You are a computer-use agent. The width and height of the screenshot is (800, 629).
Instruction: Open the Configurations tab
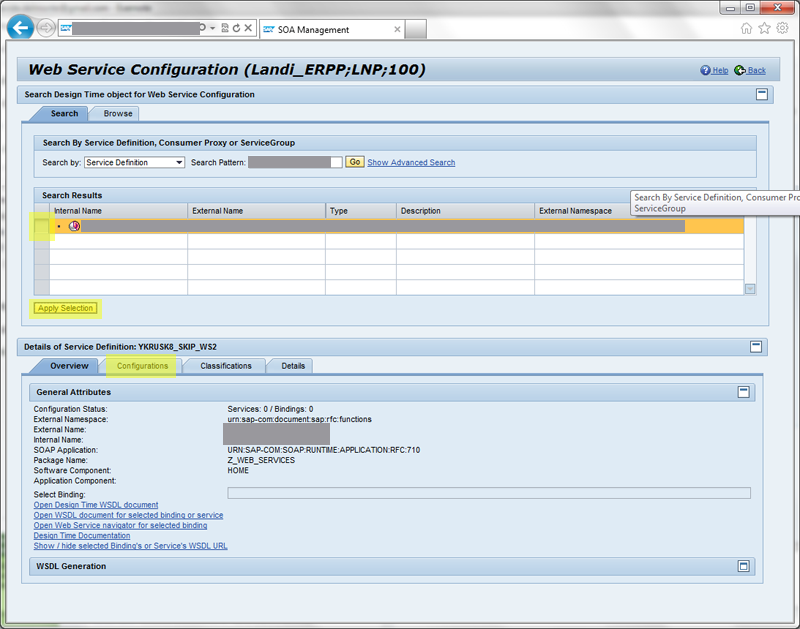pyautogui.click(x=142, y=366)
